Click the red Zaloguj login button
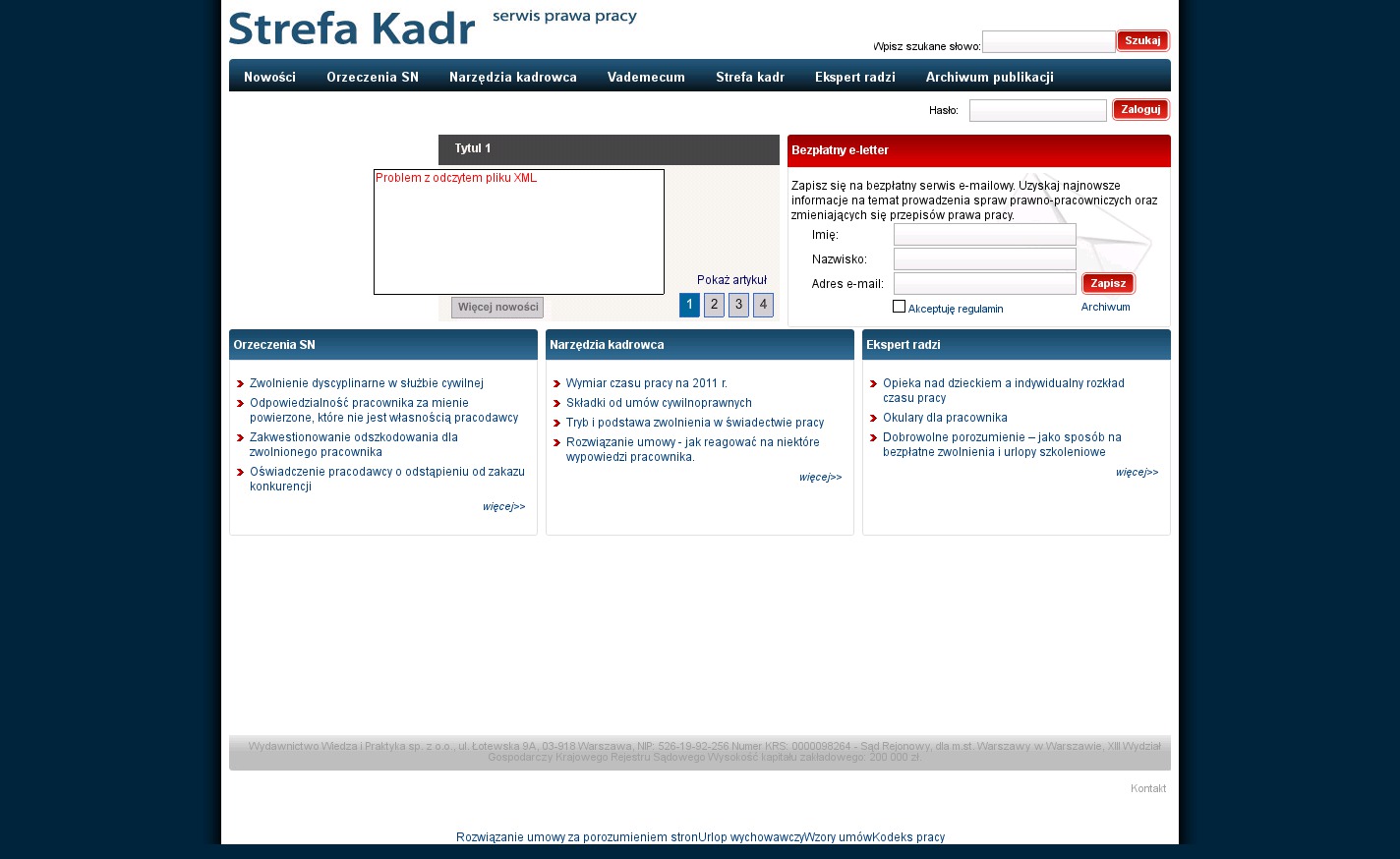1400x859 pixels. click(x=1140, y=110)
